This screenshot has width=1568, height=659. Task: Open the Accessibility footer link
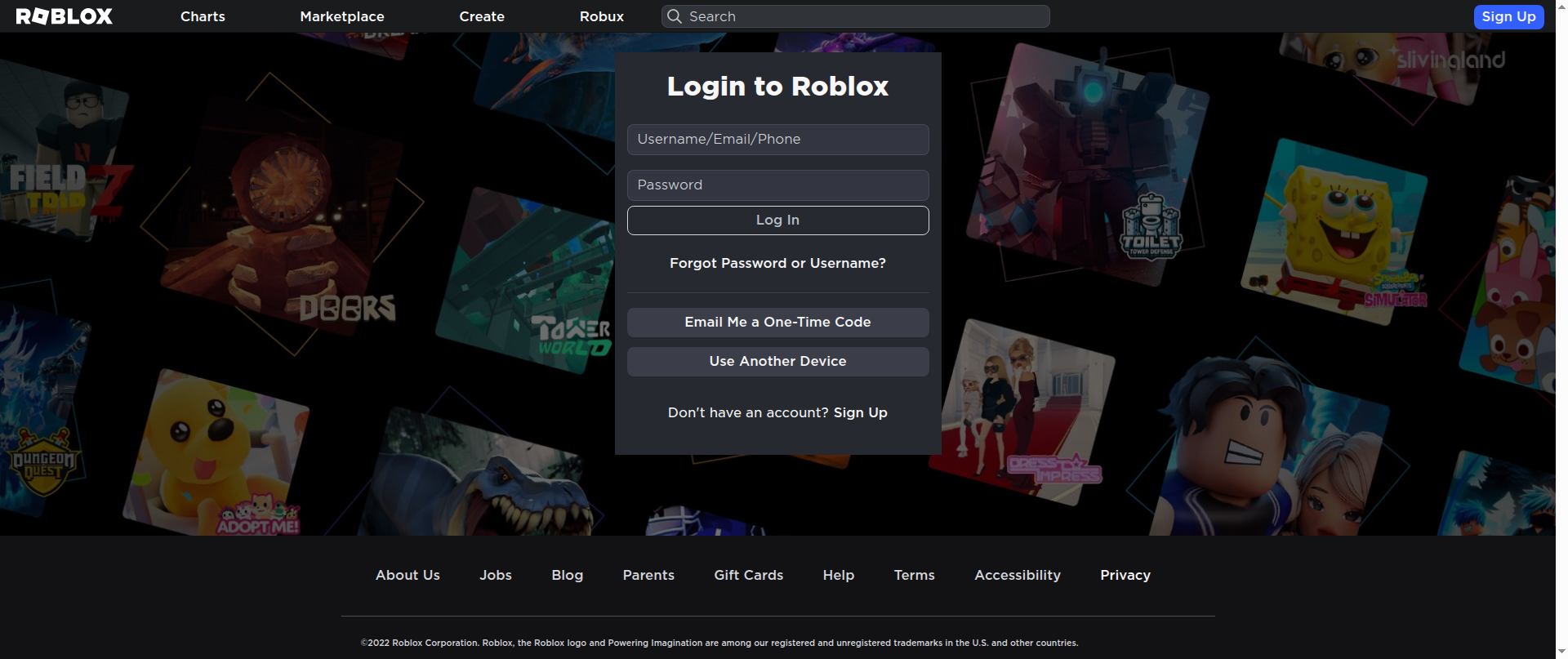tap(1018, 575)
